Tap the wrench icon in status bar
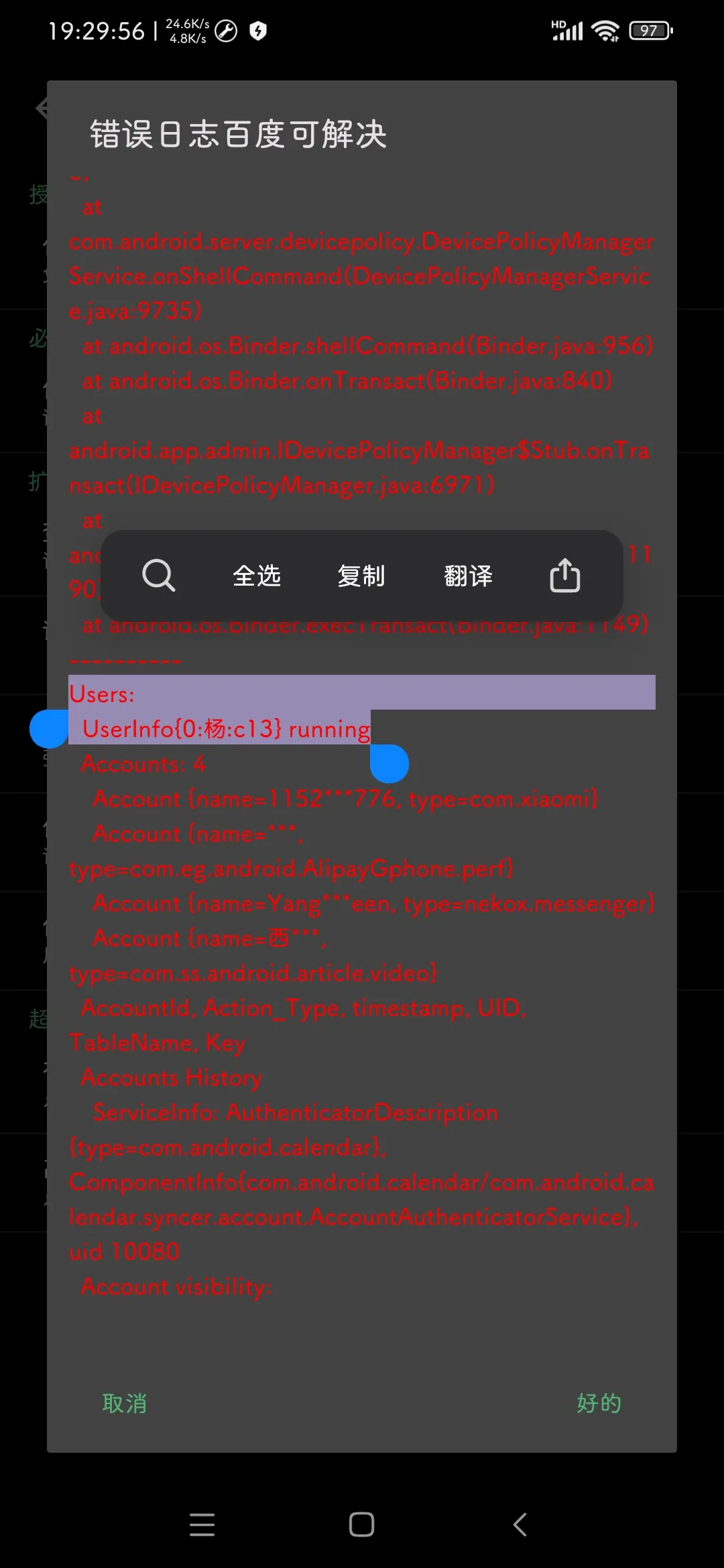724x1568 pixels. tap(226, 31)
